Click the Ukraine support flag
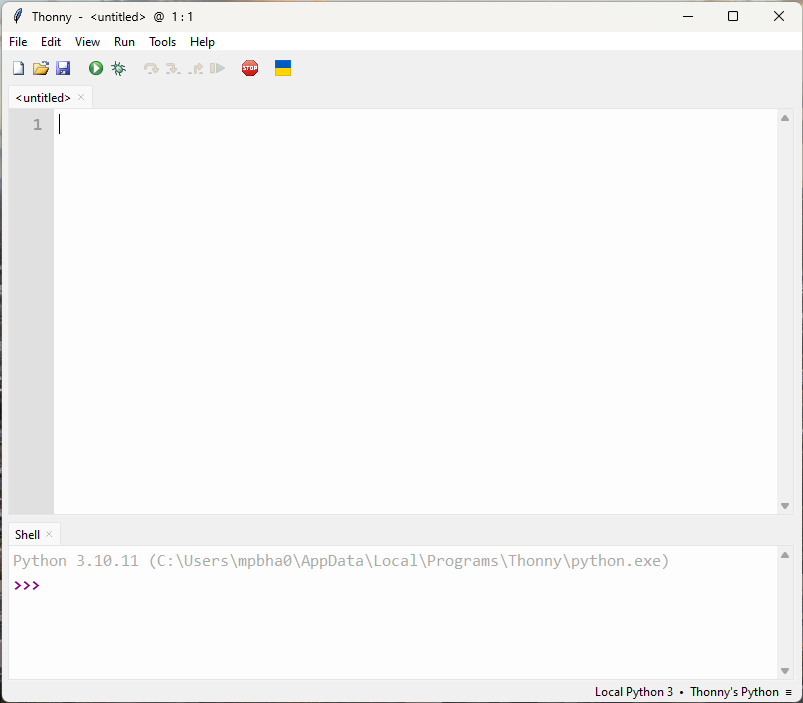The image size is (803, 703). [282, 67]
